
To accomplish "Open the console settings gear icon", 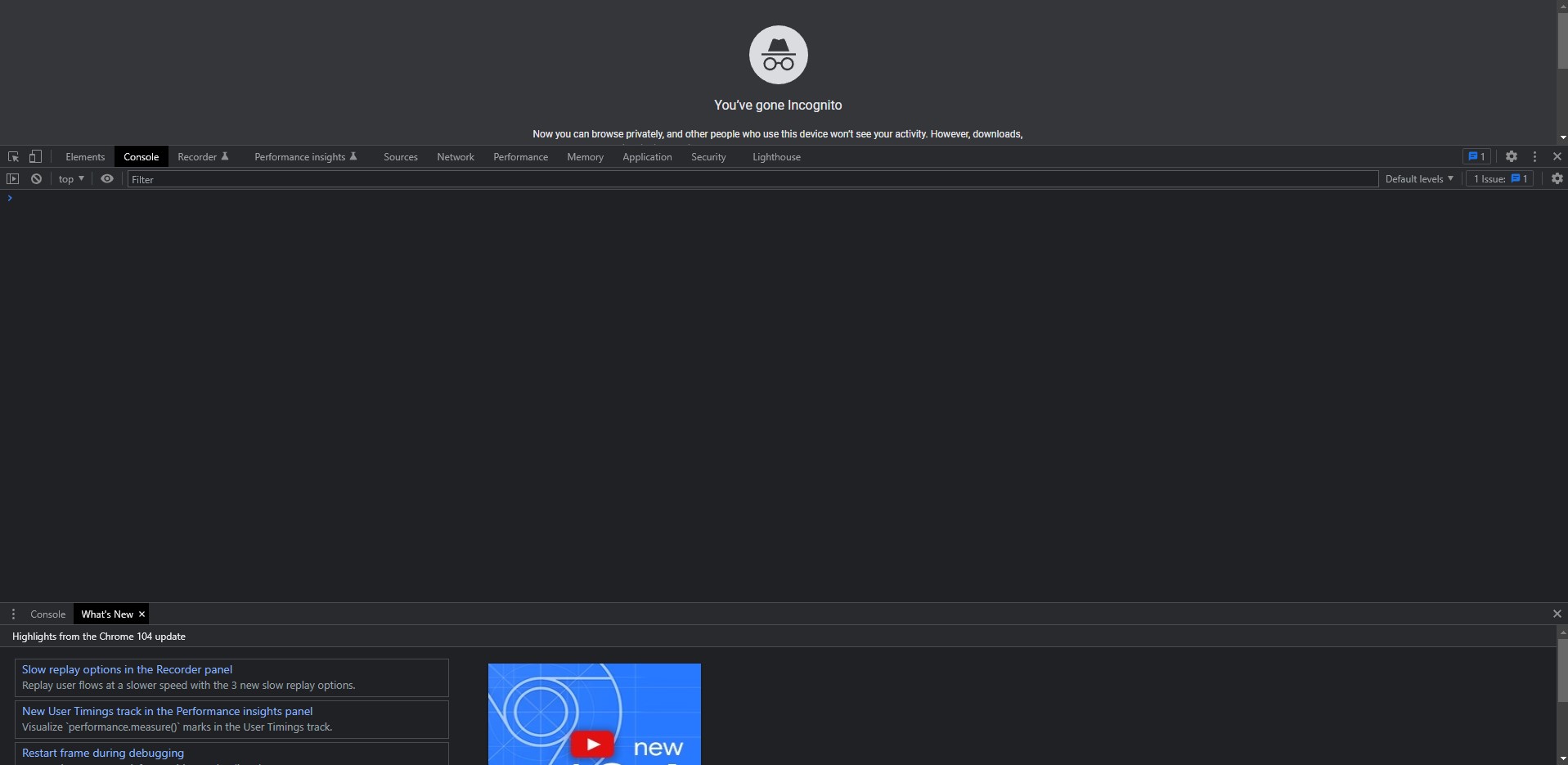I will [x=1557, y=178].
